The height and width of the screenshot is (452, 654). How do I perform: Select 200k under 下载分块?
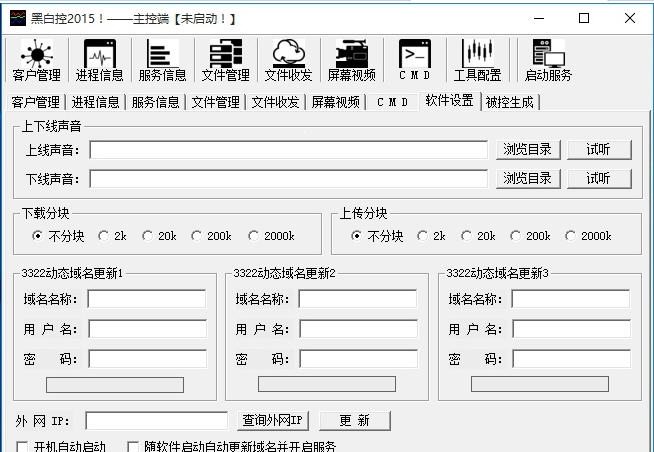pyautogui.click(x=211, y=236)
